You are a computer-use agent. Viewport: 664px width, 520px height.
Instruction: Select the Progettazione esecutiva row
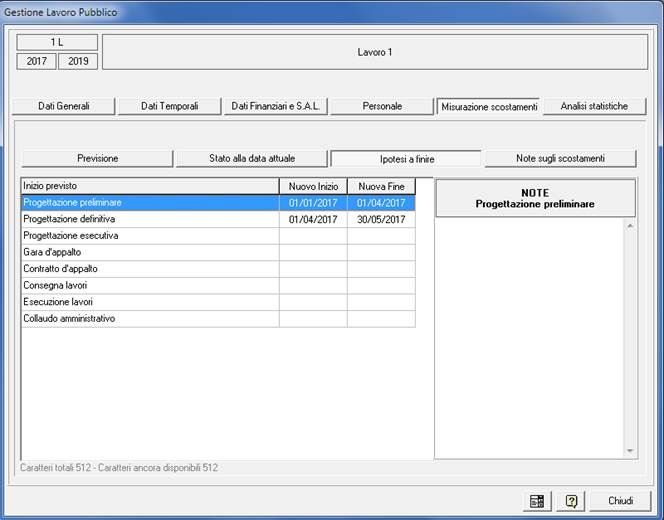click(x=150, y=236)
